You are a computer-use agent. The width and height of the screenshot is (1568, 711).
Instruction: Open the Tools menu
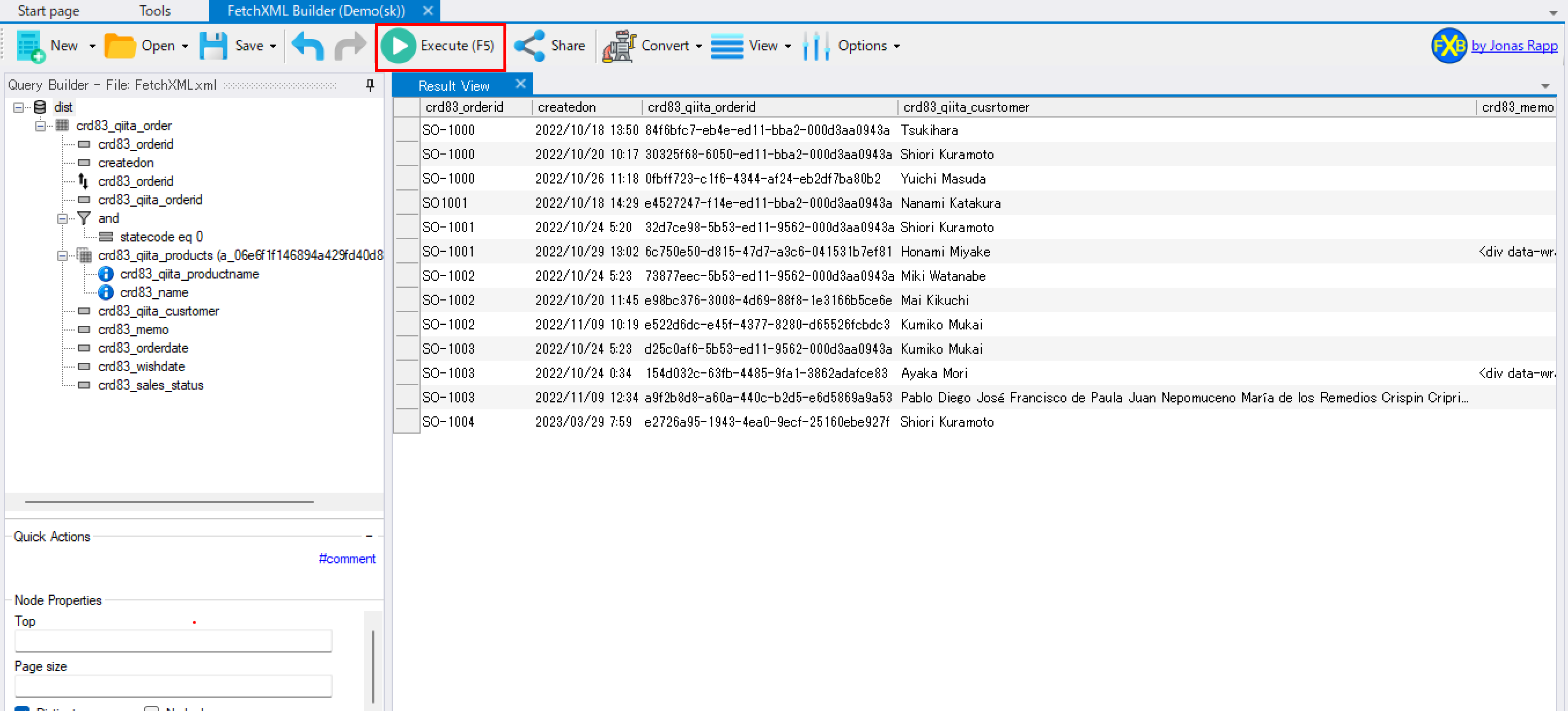coord(155,10)
